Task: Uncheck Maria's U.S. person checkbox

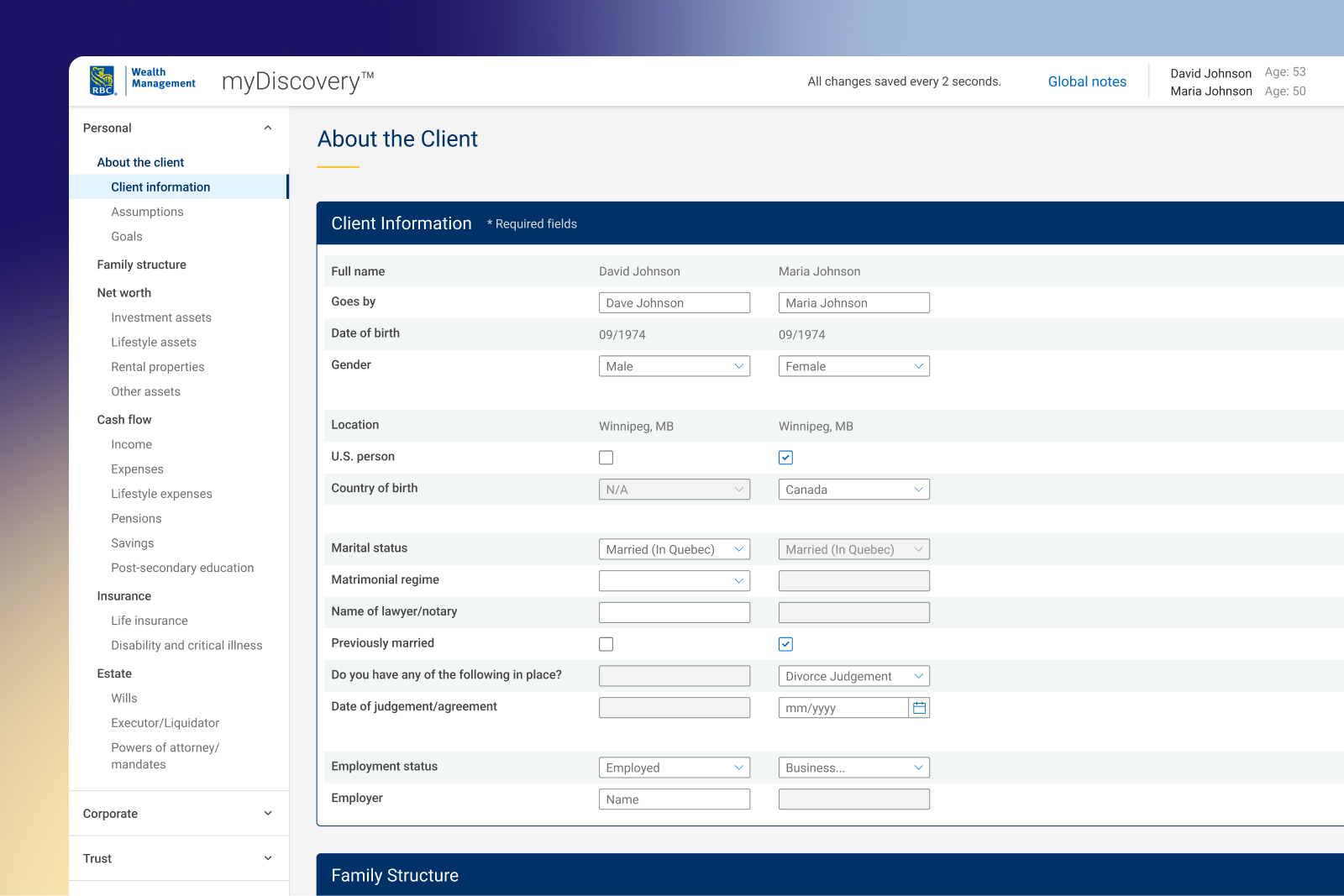Action: click(785, 458)
